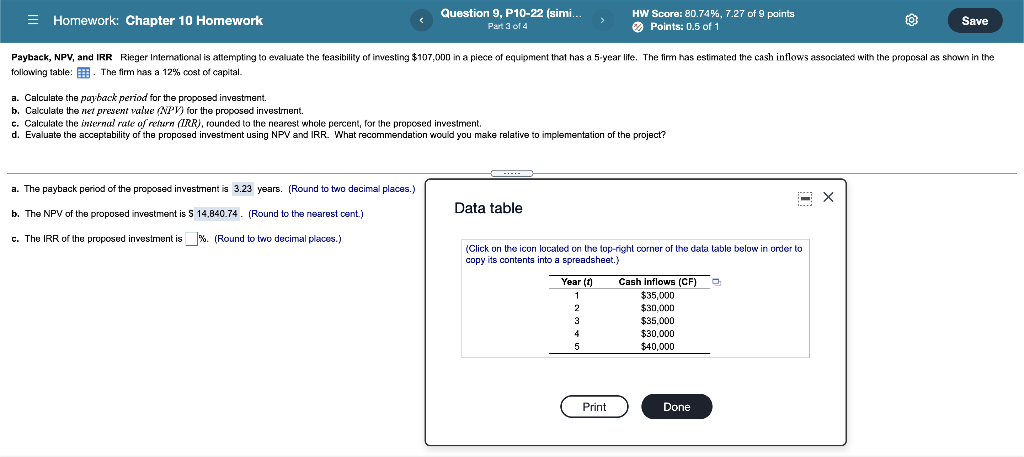This screenshot has height=457, width=1024.
Task: Minimize the Data table dialog
Action: pos(805,197)
